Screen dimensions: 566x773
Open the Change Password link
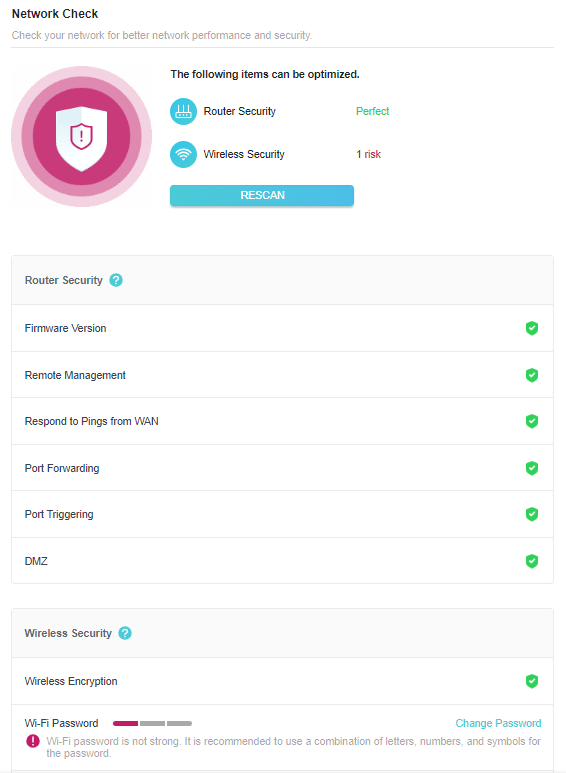[498, 723]
